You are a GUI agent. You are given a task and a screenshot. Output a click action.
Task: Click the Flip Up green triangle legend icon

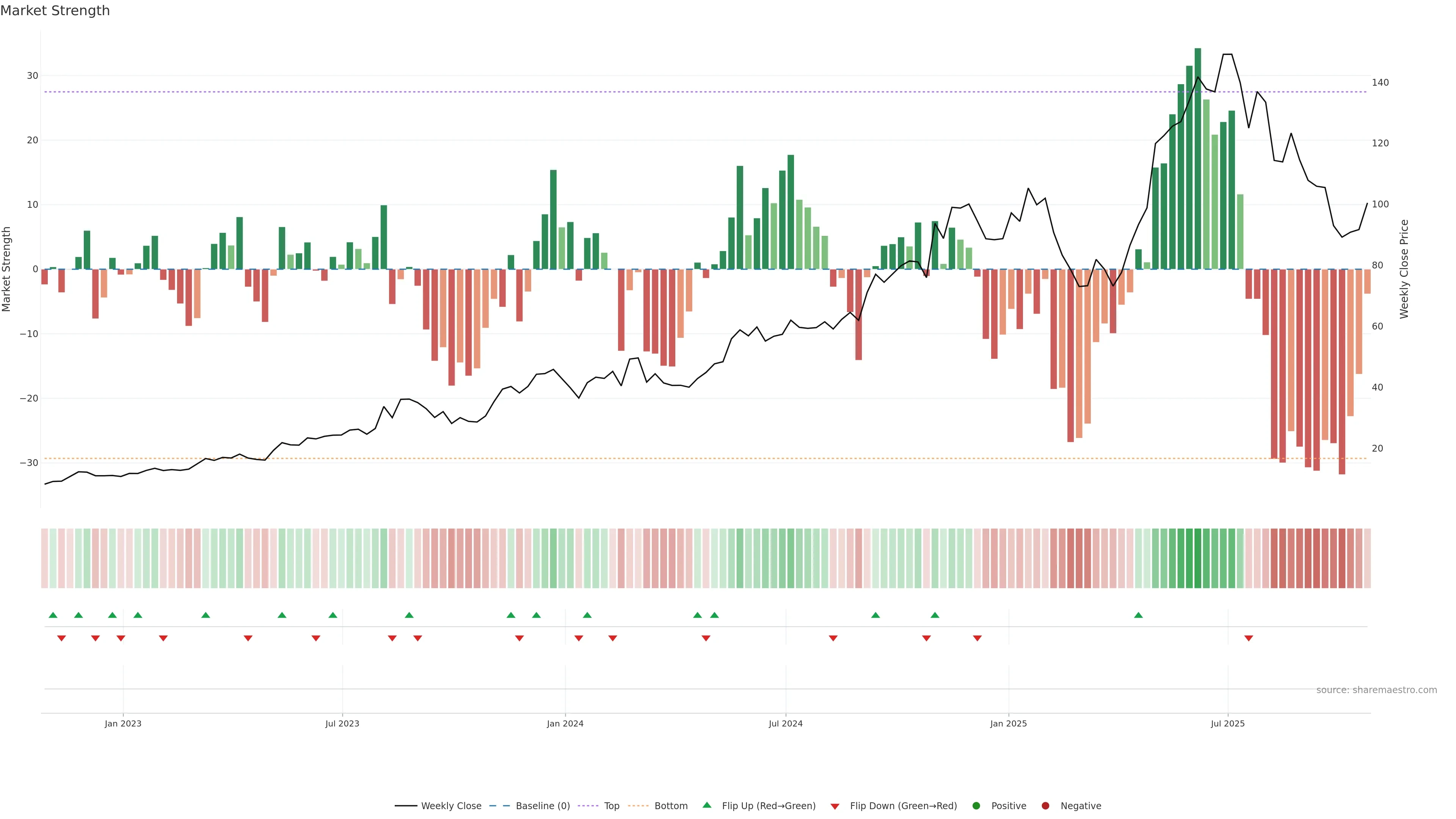click(x=706, y=805)
